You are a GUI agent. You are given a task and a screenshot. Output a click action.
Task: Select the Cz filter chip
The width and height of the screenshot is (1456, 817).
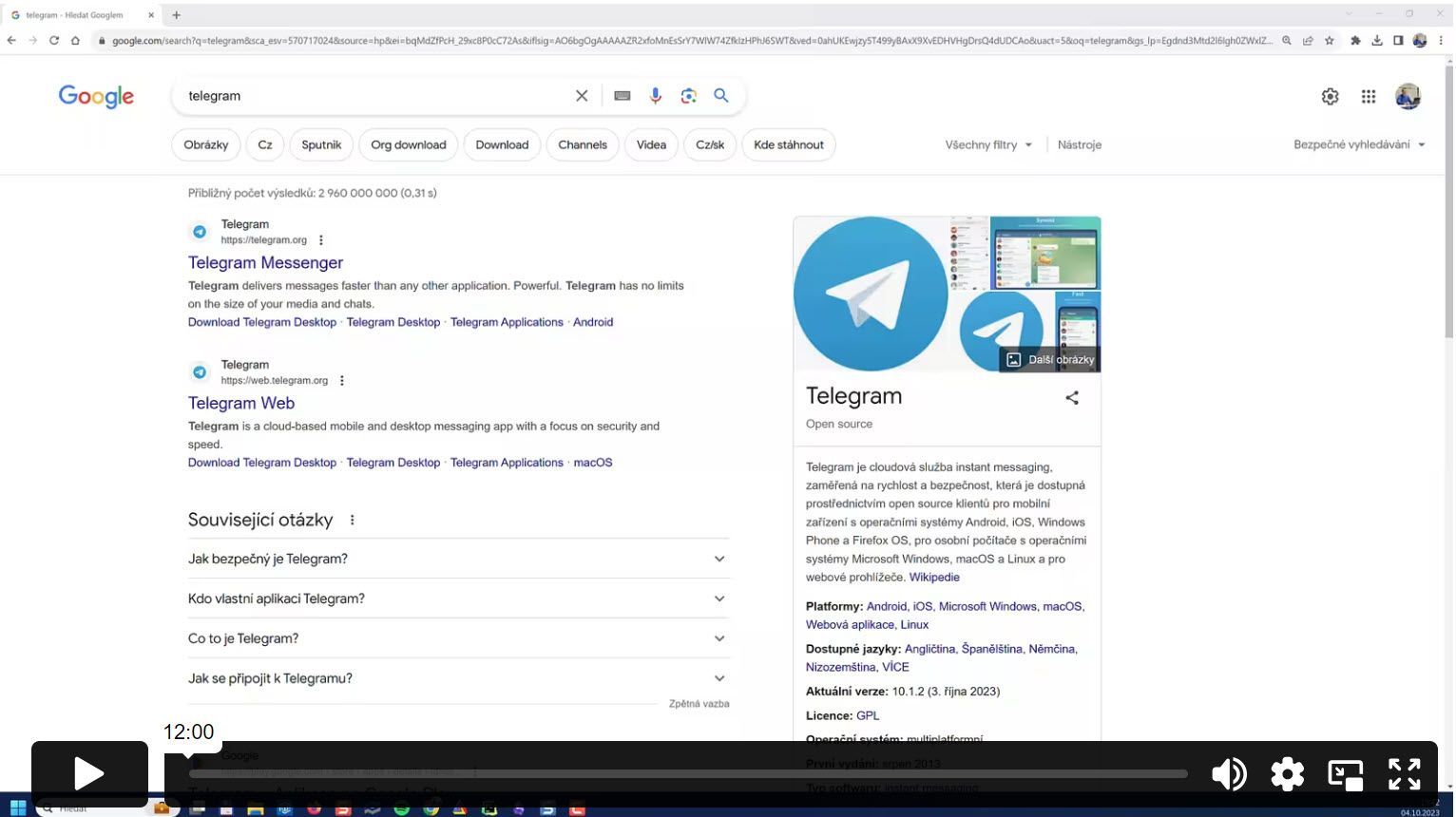[x=265, y=145]
